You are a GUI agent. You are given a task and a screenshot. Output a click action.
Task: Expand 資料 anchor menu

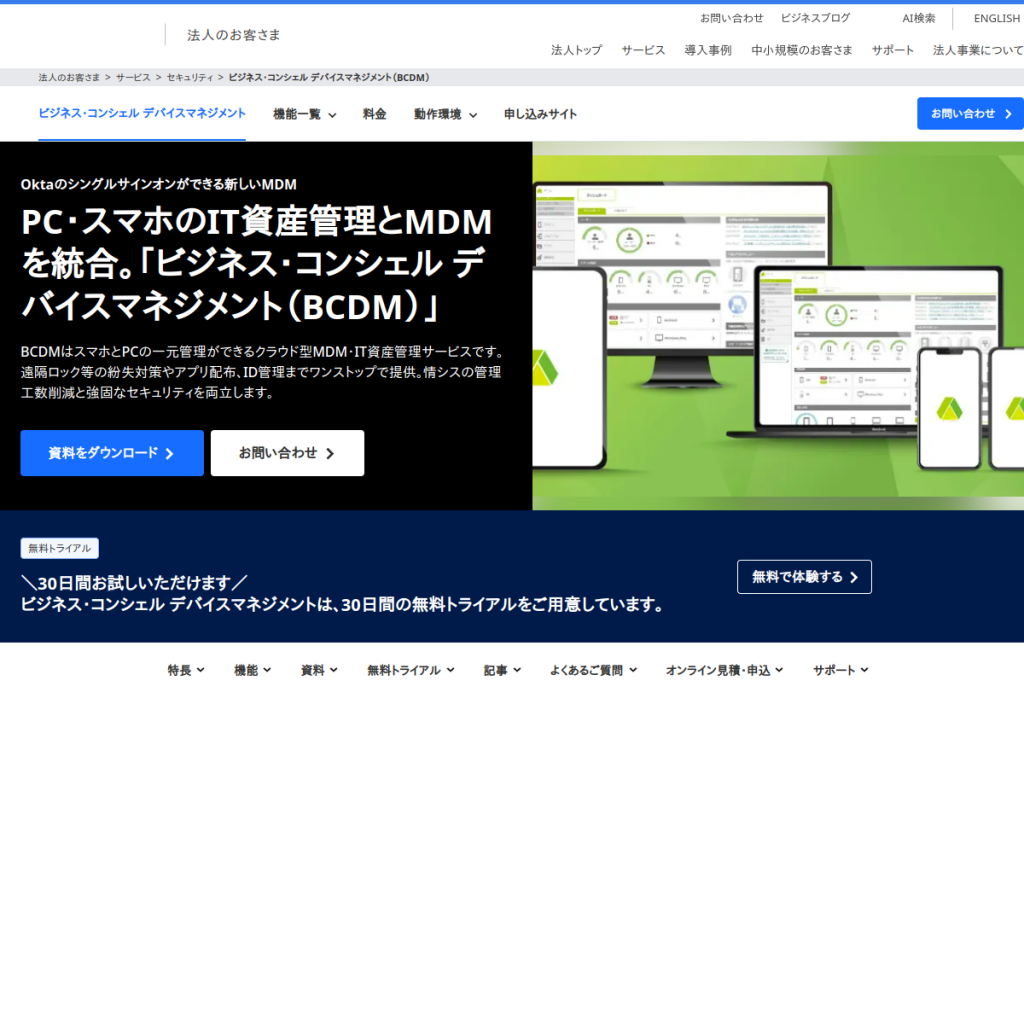click(319, 670)
